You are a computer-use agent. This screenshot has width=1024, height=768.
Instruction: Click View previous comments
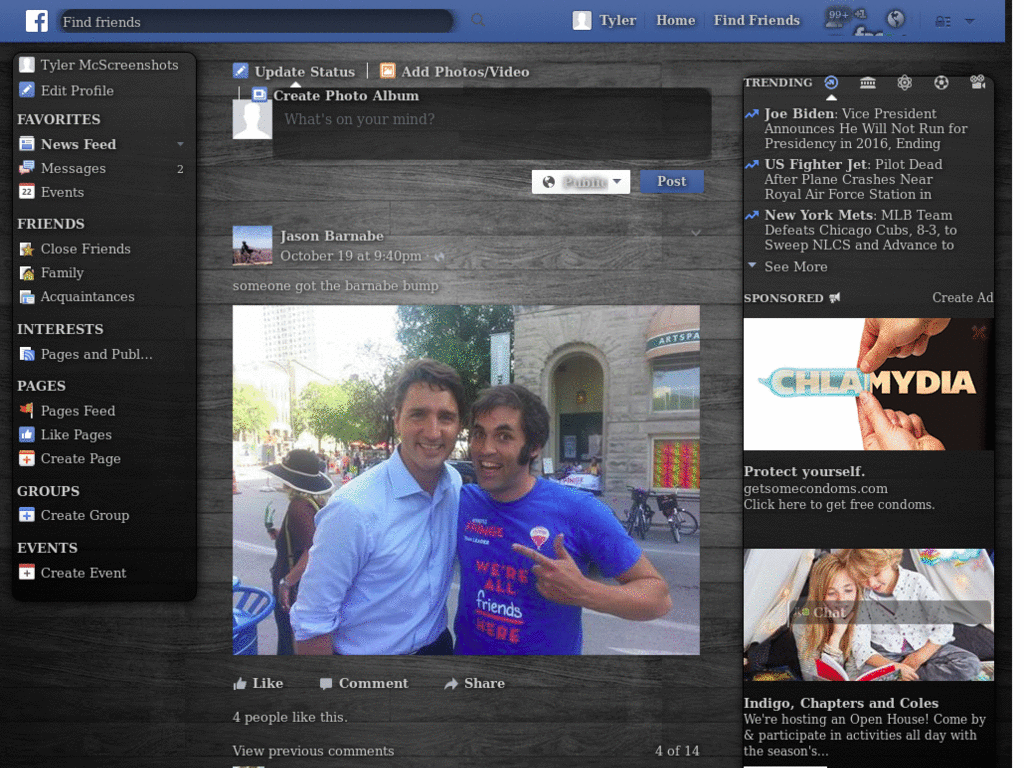(313, 751)
